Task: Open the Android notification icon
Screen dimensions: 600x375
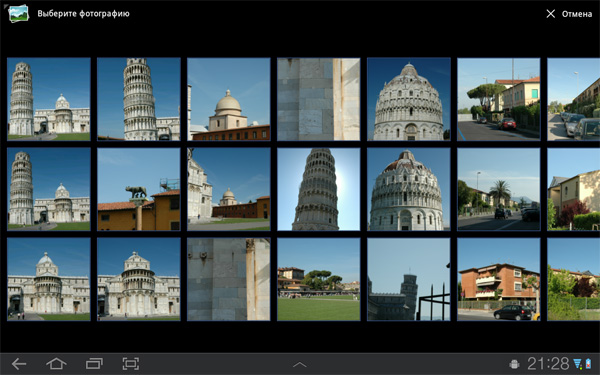Action: pos(514,364)
